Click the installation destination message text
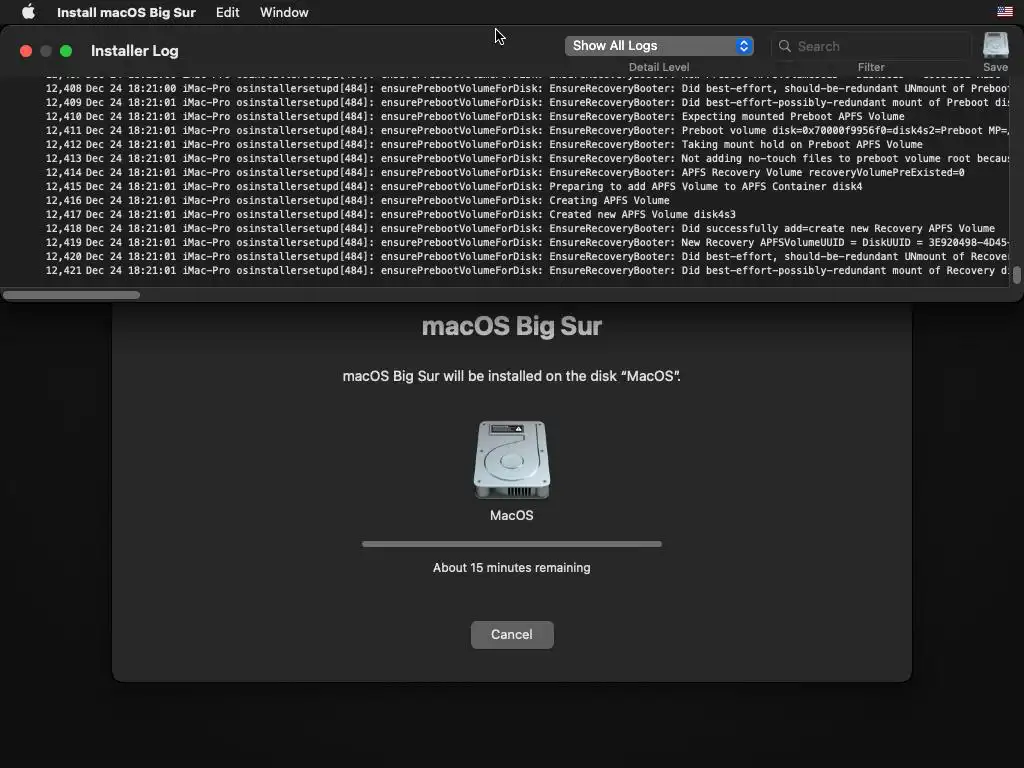This screenshot has height=768, width=1024. pos(511,376)
